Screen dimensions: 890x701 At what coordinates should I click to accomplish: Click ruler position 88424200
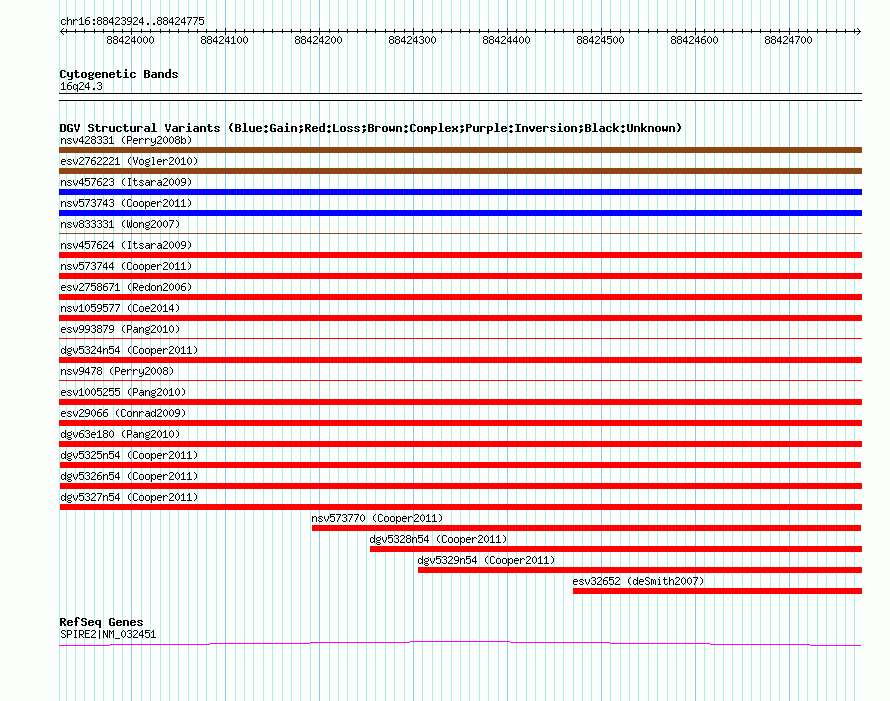click(x=318, y=40)
